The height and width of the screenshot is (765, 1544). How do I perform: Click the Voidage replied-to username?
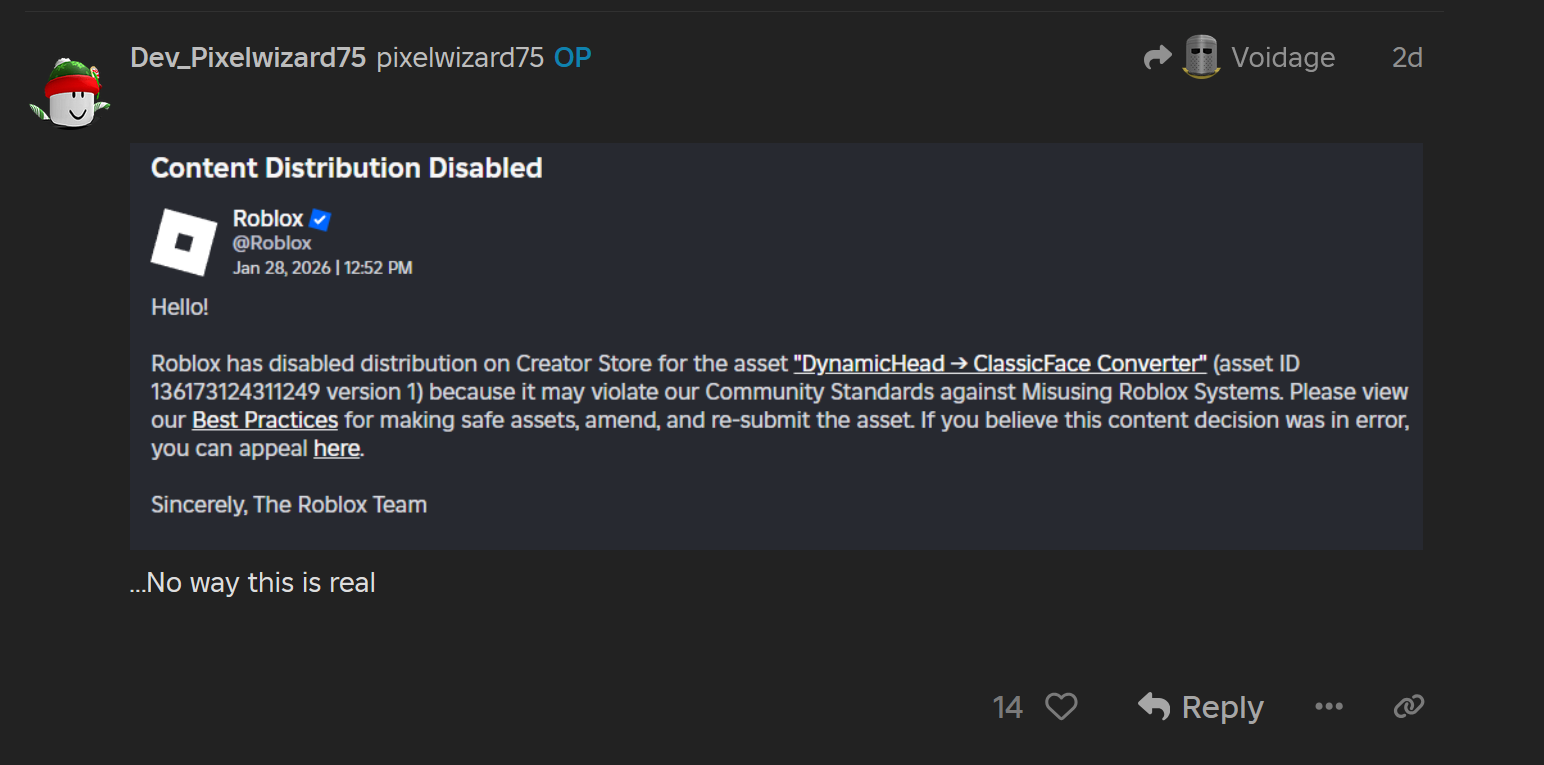click(1283, 58)
